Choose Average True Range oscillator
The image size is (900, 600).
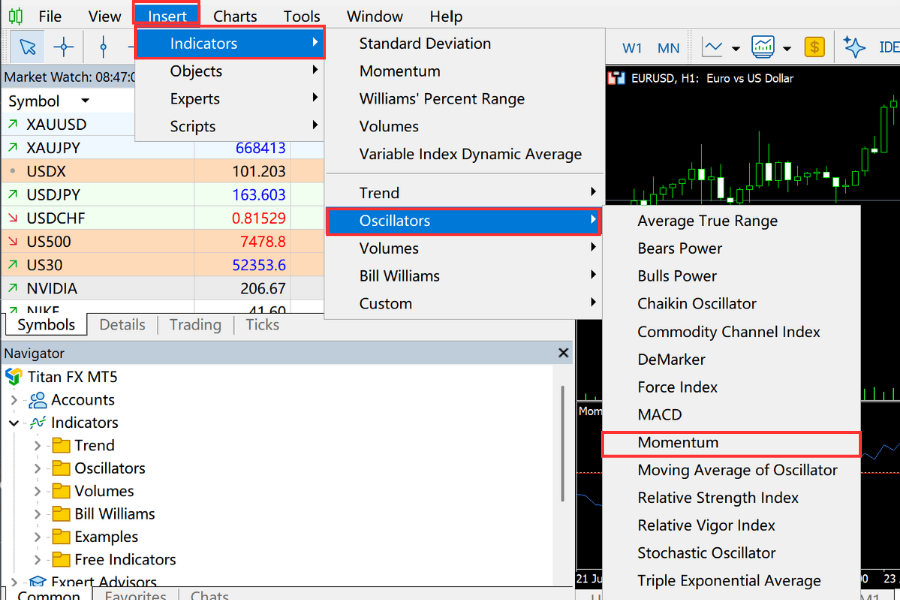[x=731, y=221]
